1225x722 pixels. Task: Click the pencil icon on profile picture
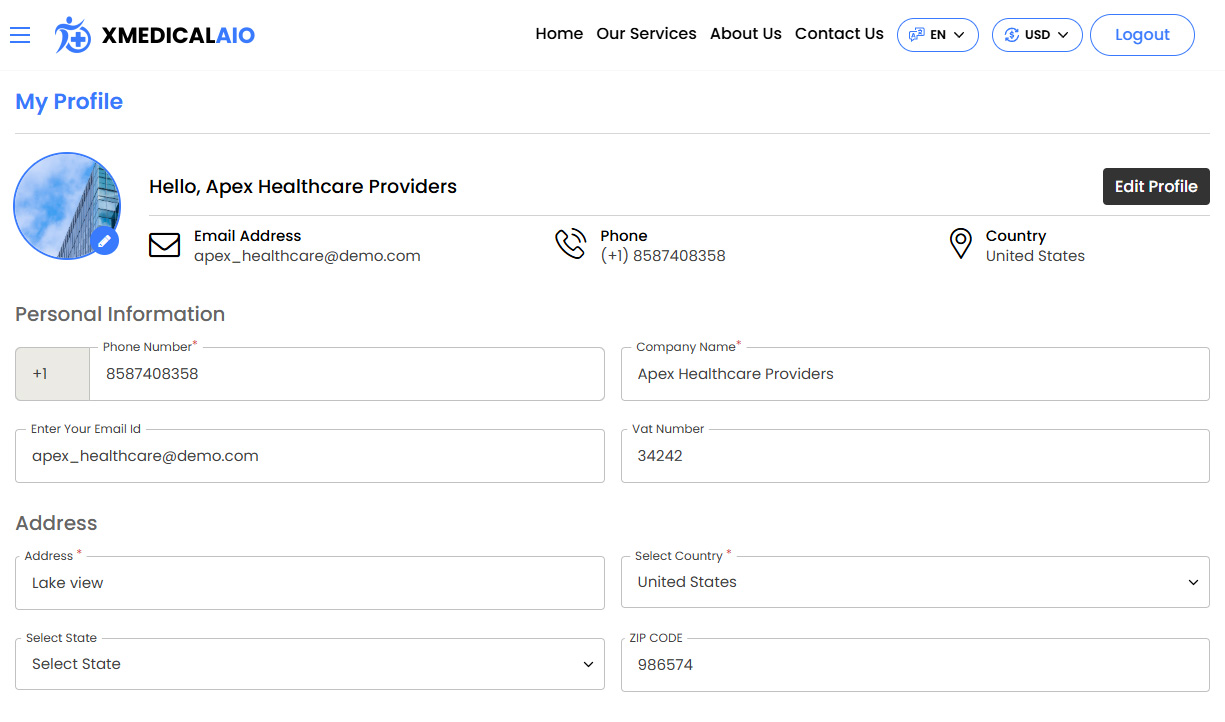tap(104, 241)
